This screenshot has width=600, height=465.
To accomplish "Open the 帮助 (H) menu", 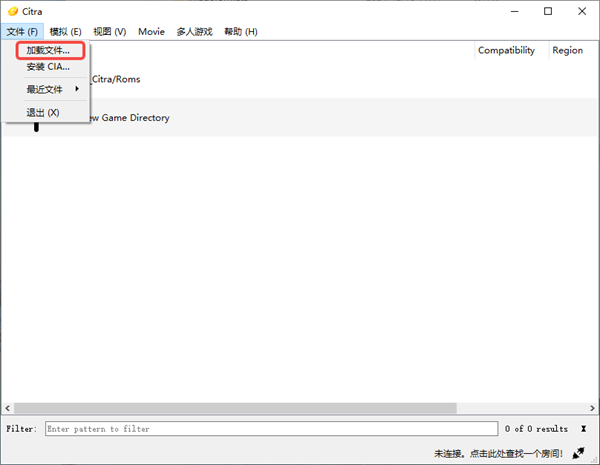I will click(241, 32).
